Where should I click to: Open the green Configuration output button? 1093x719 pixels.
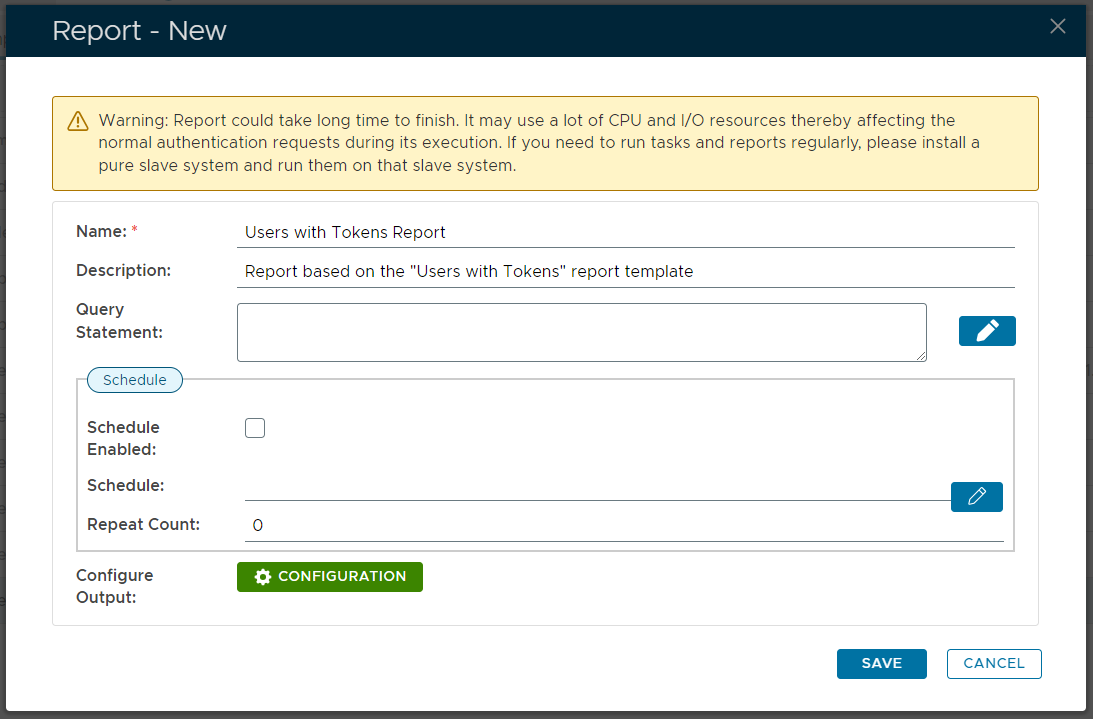click(329, 577)
